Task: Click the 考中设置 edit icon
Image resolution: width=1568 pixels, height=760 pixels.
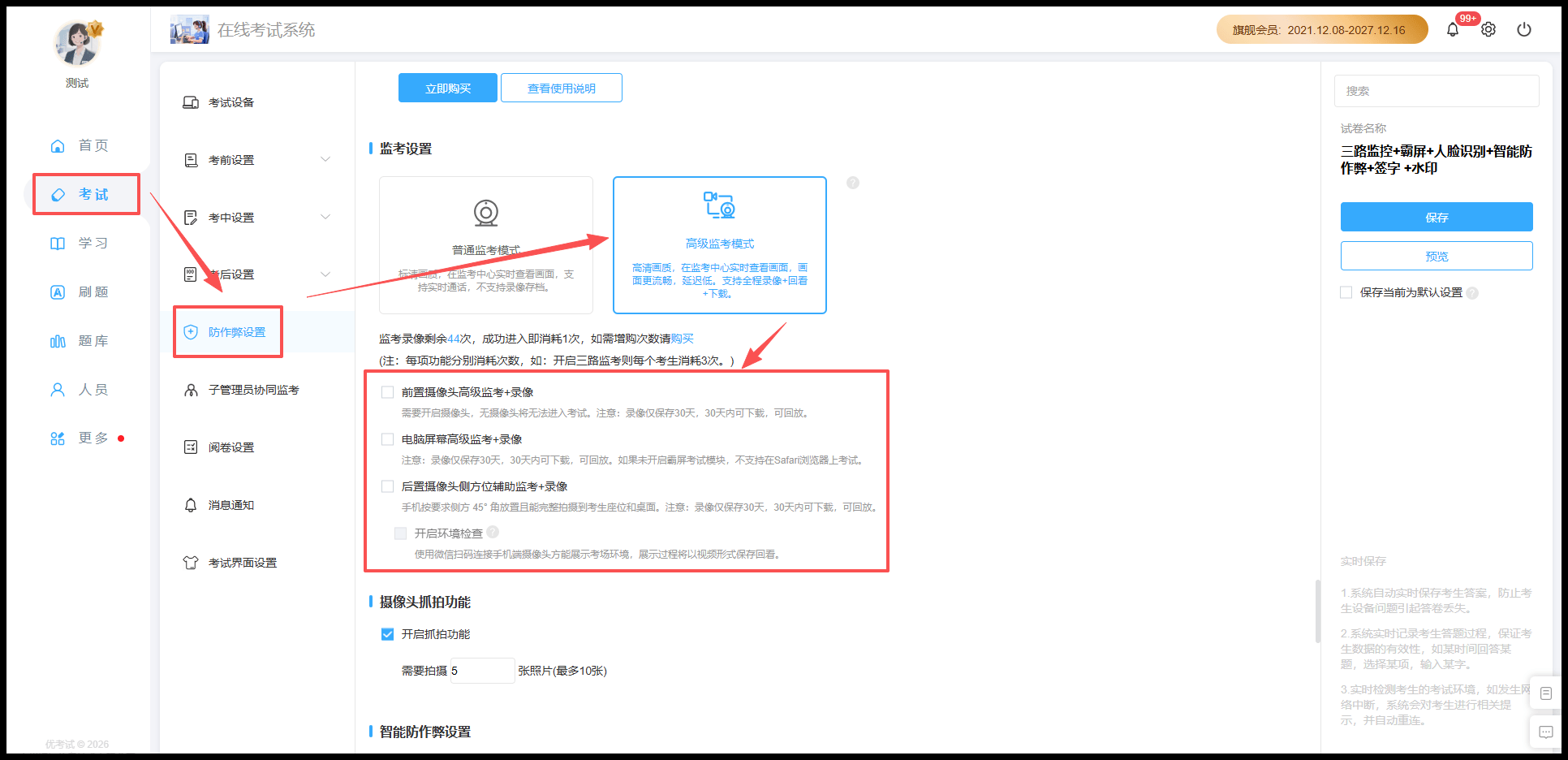Action: (191, 218)
